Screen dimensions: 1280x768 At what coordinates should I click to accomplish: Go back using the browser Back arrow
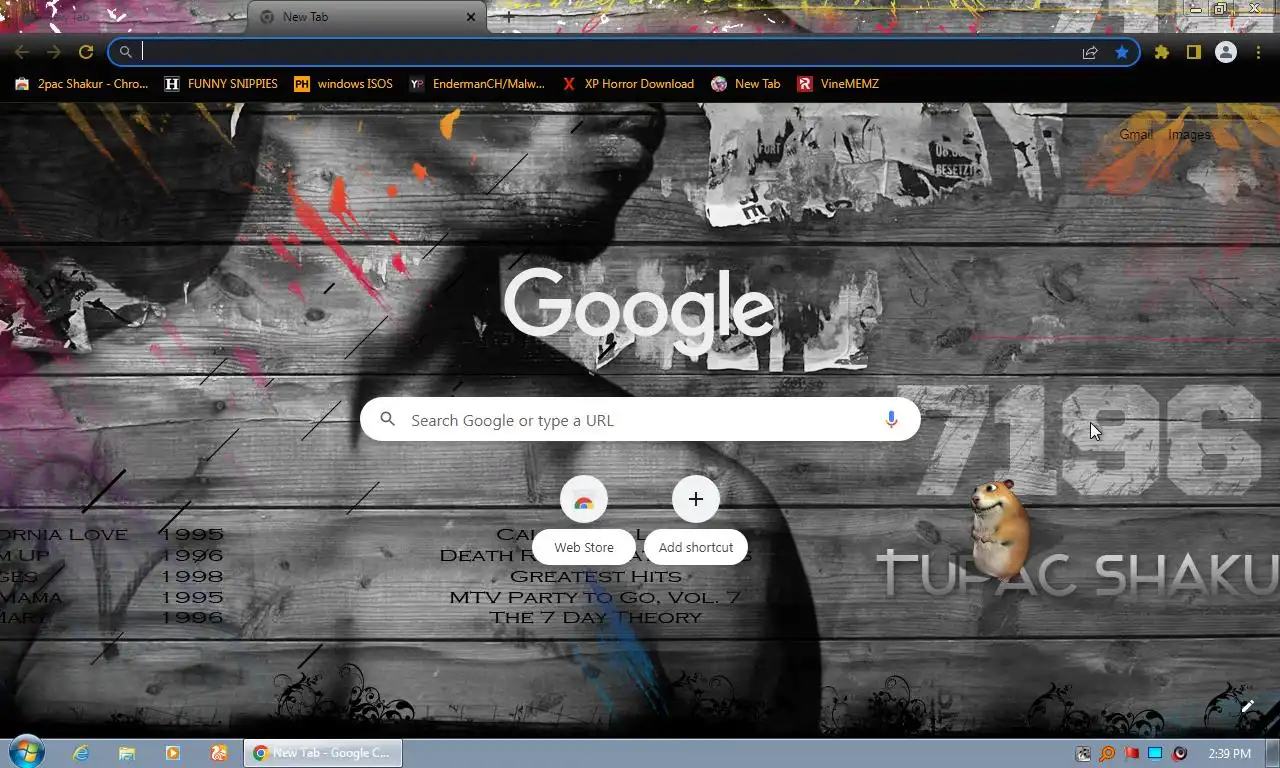click(22, 52)
